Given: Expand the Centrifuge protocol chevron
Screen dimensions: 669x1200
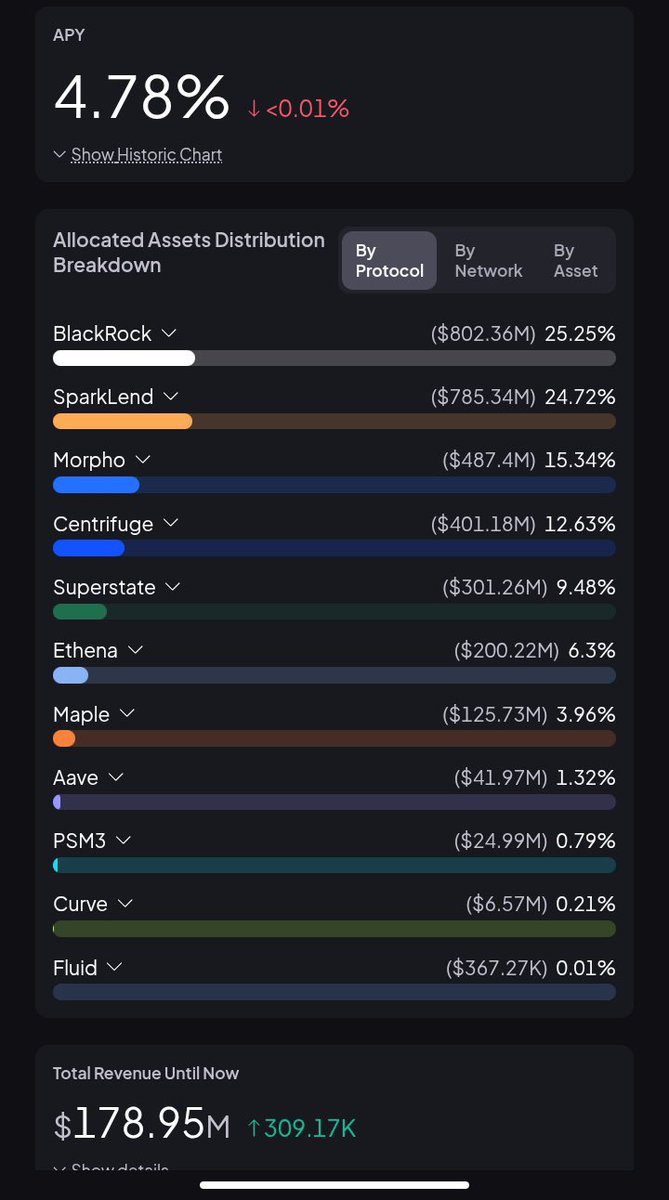Looking at the screenshot, I should [x=171, y=523].
